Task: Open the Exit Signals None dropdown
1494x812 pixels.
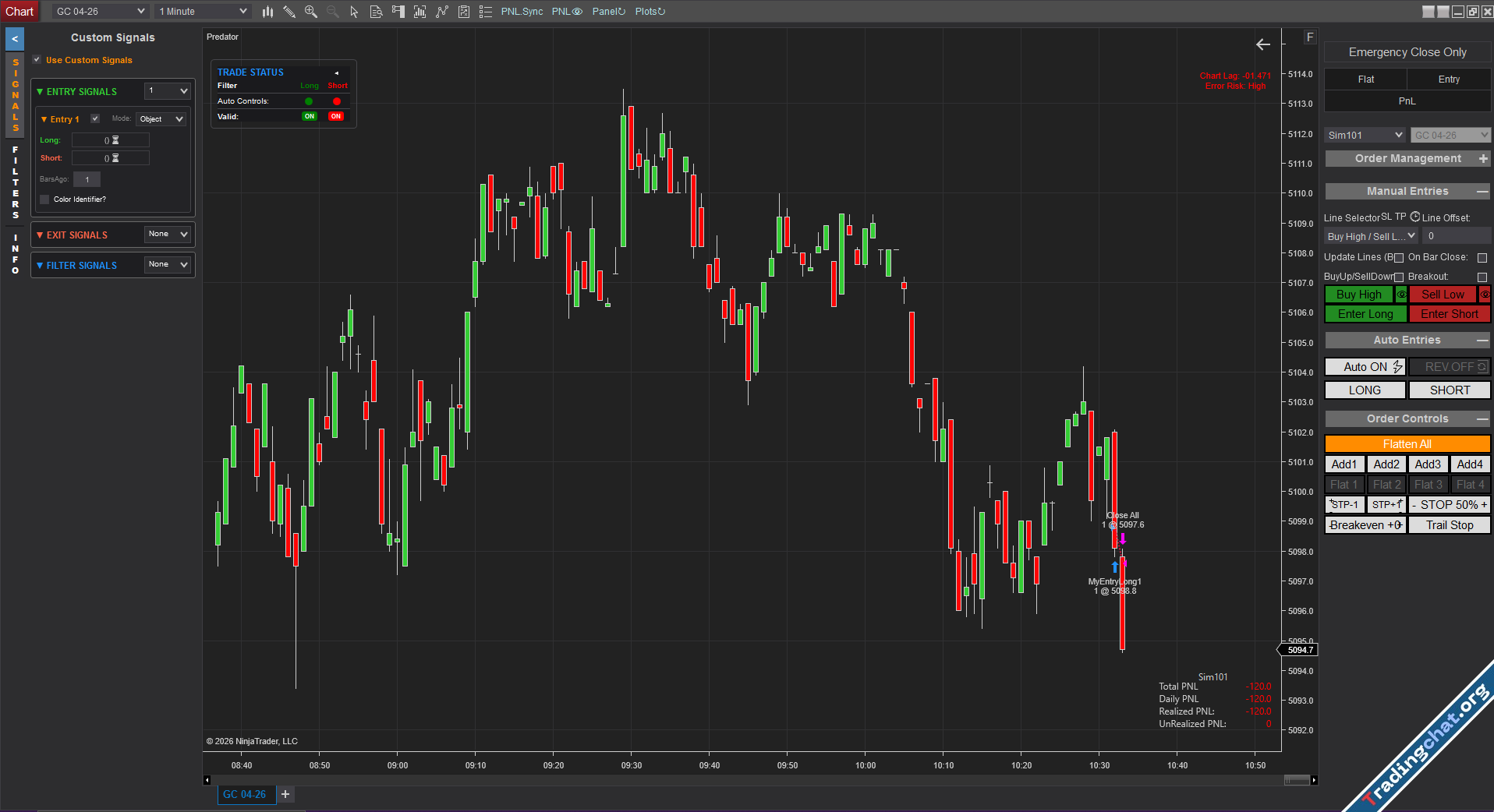Action: pyautogui.click(x=168, y=234)
